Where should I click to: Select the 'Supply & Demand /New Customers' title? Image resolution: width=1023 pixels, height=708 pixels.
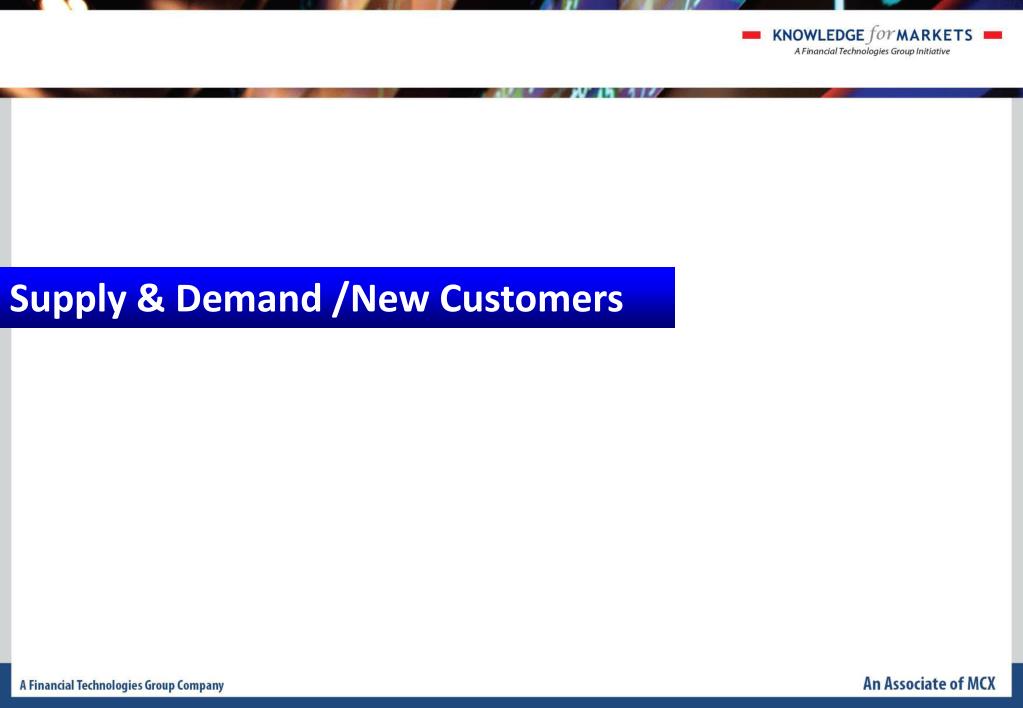[316, 298]
